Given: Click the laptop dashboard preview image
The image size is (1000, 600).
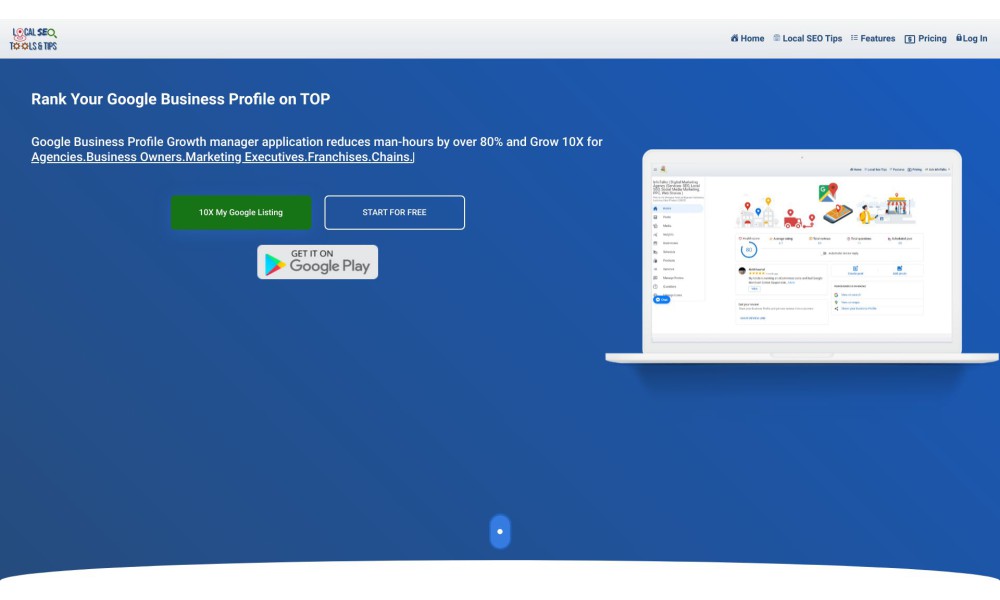Looking at the screenshot, I should pyautogui.click(x=802, y=257).
